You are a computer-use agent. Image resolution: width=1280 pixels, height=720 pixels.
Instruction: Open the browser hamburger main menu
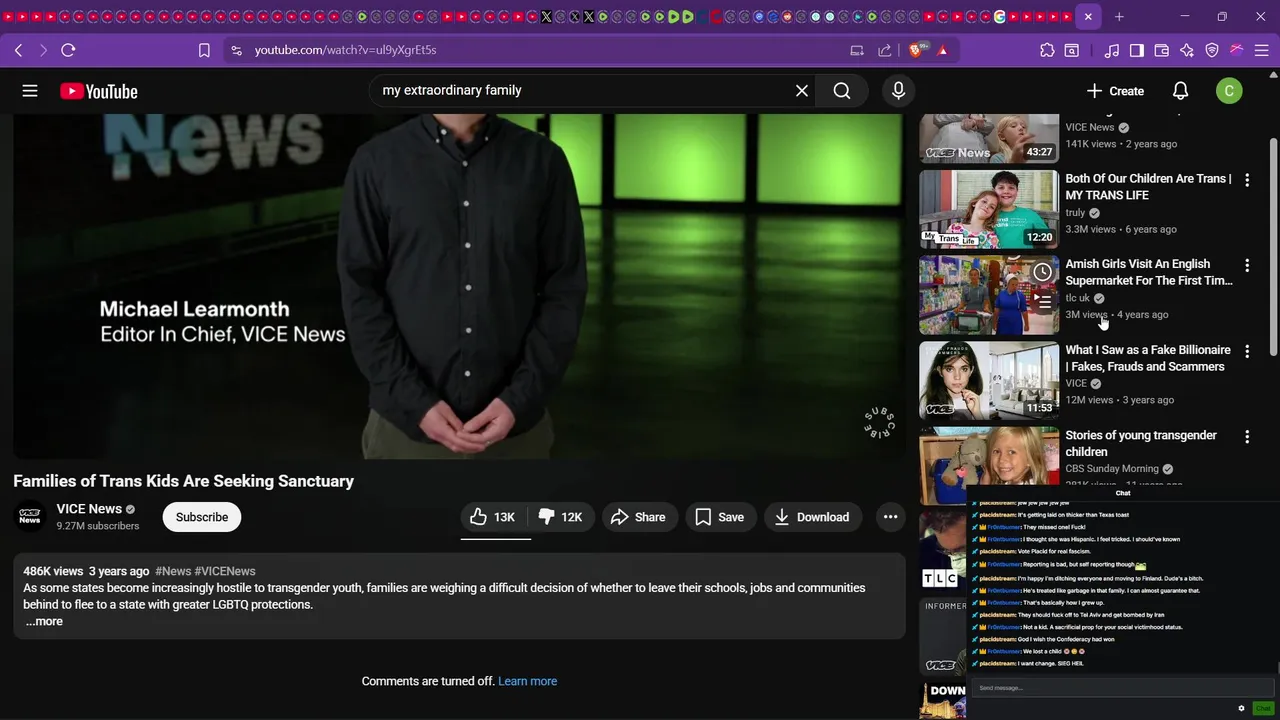1262,50
